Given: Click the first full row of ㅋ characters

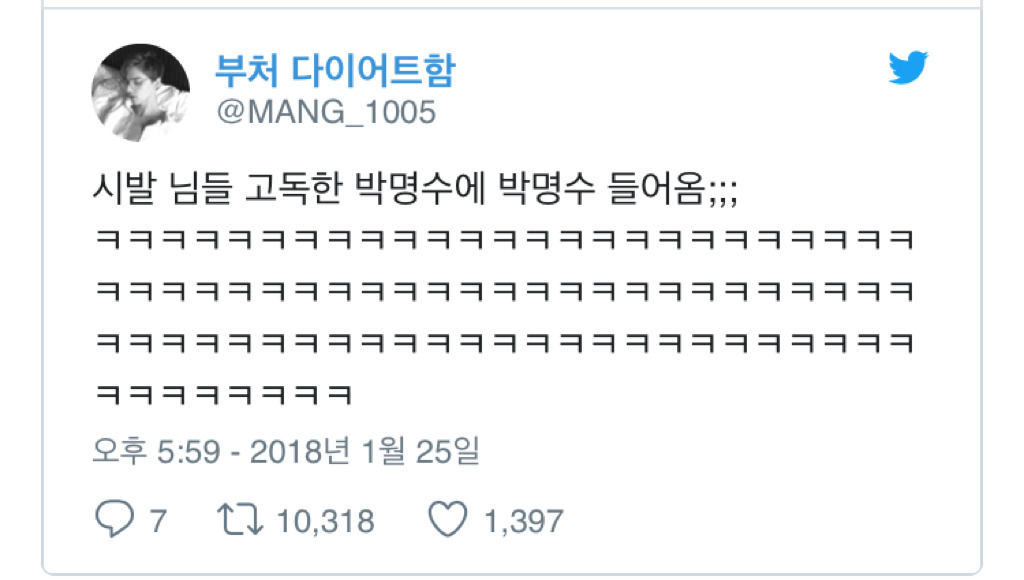Looking at the screenshot, I should pyautogui.click(x=504, y=240).
